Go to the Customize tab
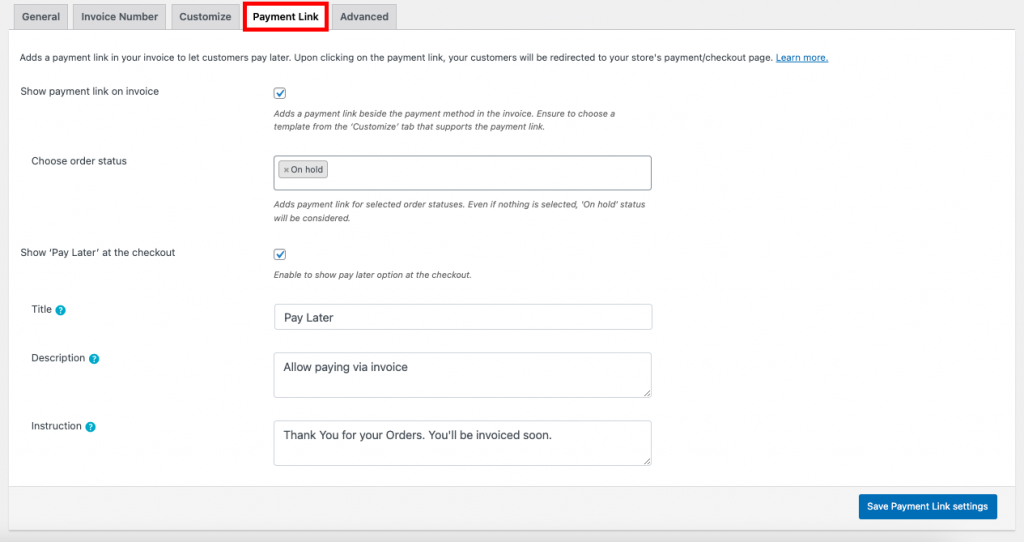1024x542 pixels. (x=205, y=17)
